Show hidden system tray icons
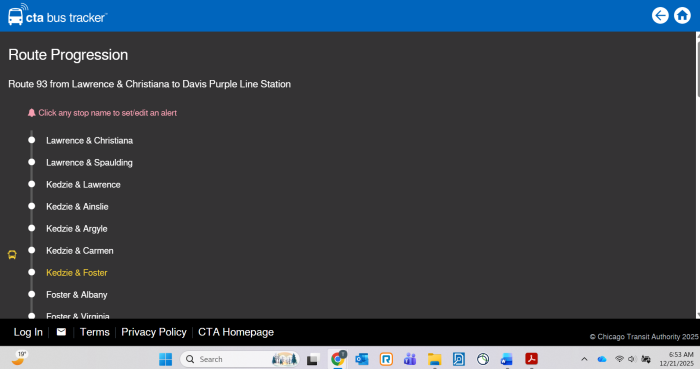The height and width of the screenshot is (369, 700). tap(584, 359)
